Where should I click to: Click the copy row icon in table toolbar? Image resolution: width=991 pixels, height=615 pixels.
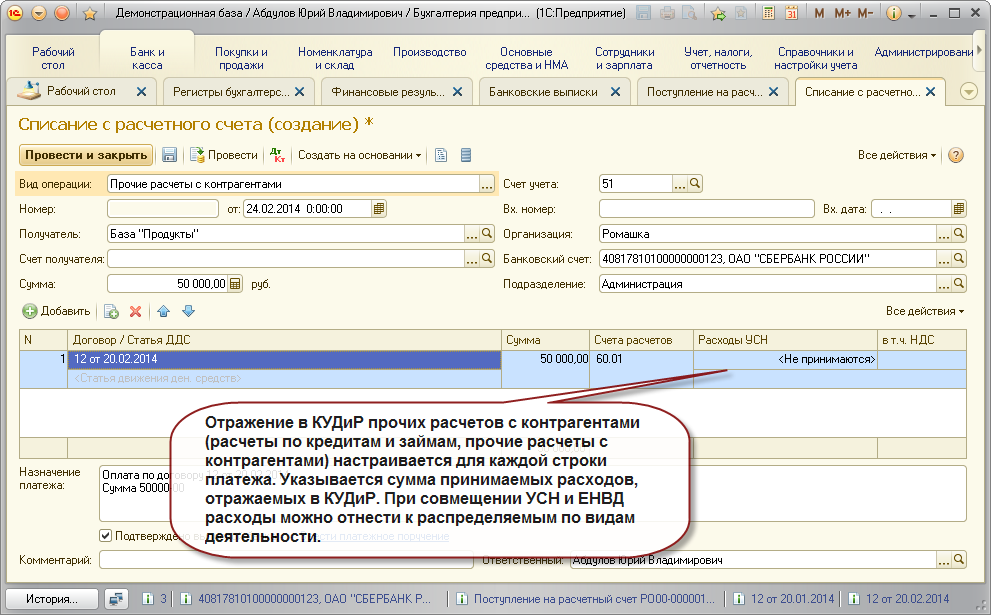pyautogui.click(x=111, y=311)
